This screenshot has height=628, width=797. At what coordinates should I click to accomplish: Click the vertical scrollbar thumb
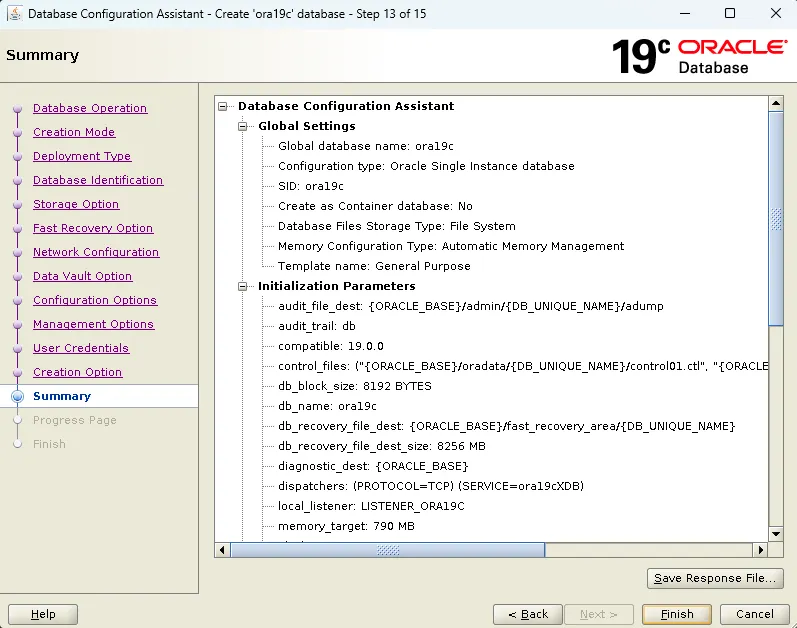click(776, 219)
